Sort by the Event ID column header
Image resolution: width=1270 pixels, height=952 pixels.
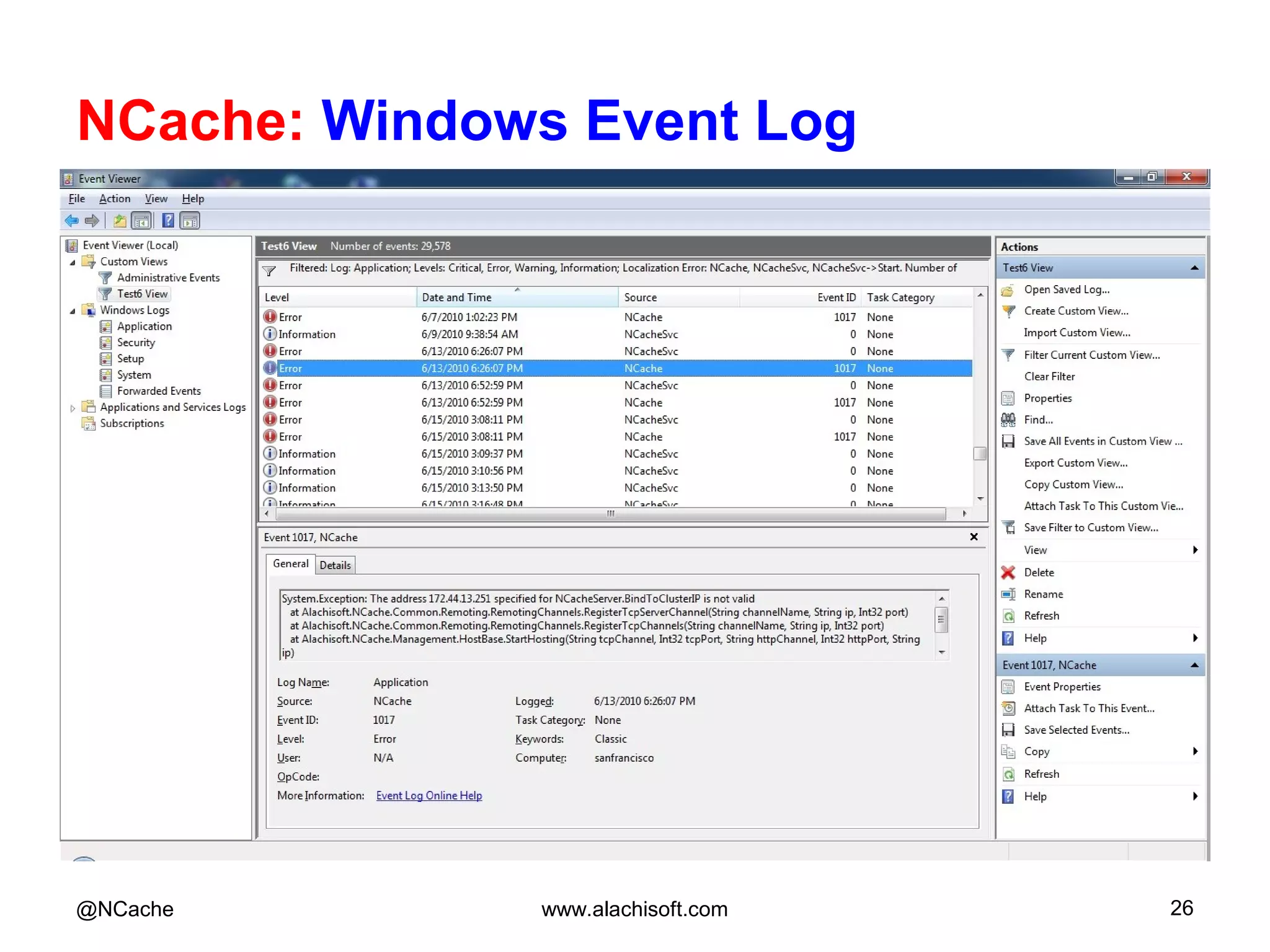pos(800,297)
